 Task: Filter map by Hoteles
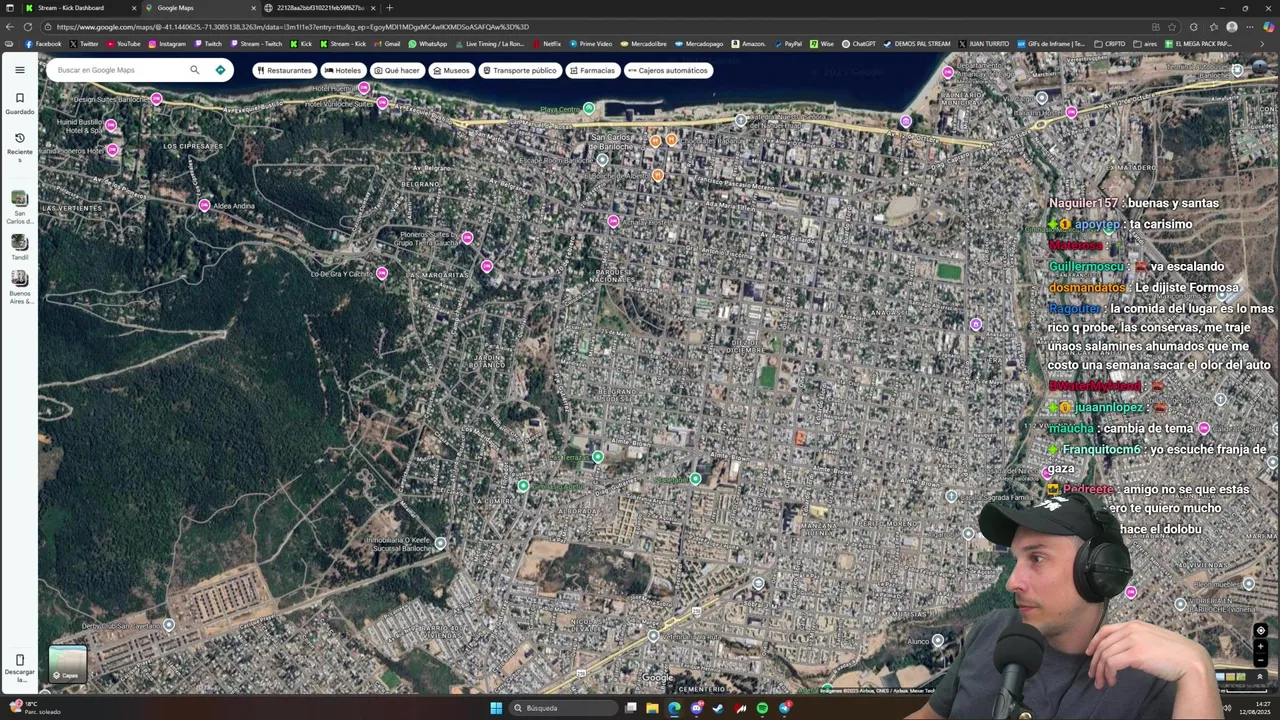click(x=343, y=70)
